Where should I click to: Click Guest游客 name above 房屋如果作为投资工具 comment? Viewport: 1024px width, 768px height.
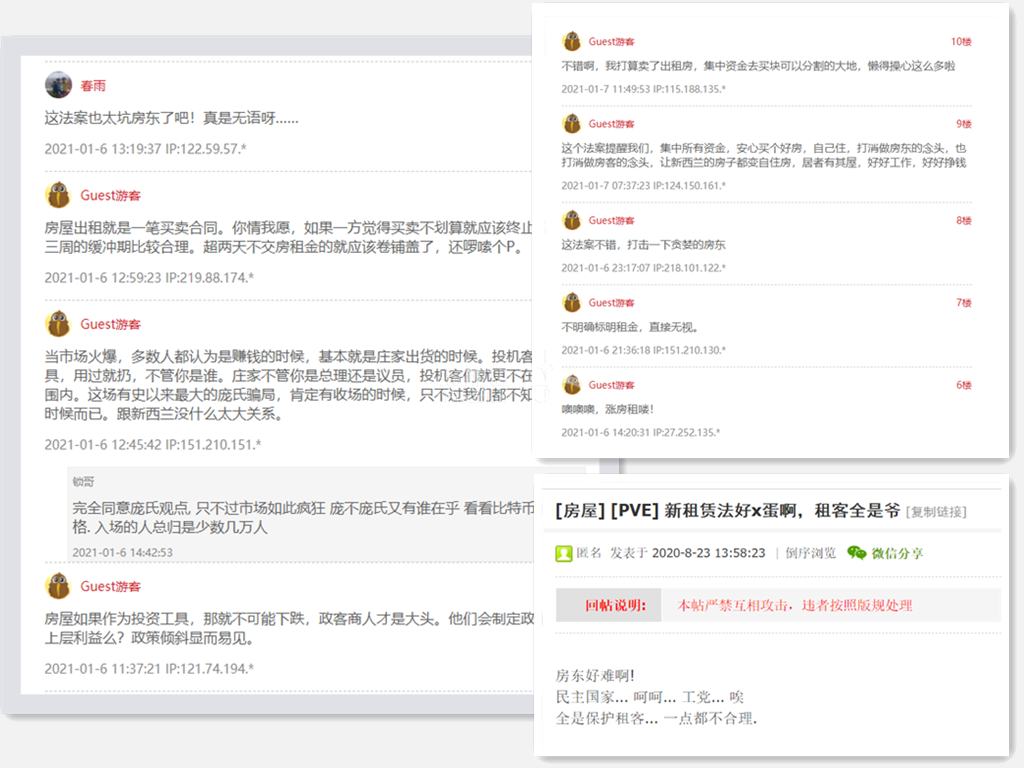[x=110, y=586]
